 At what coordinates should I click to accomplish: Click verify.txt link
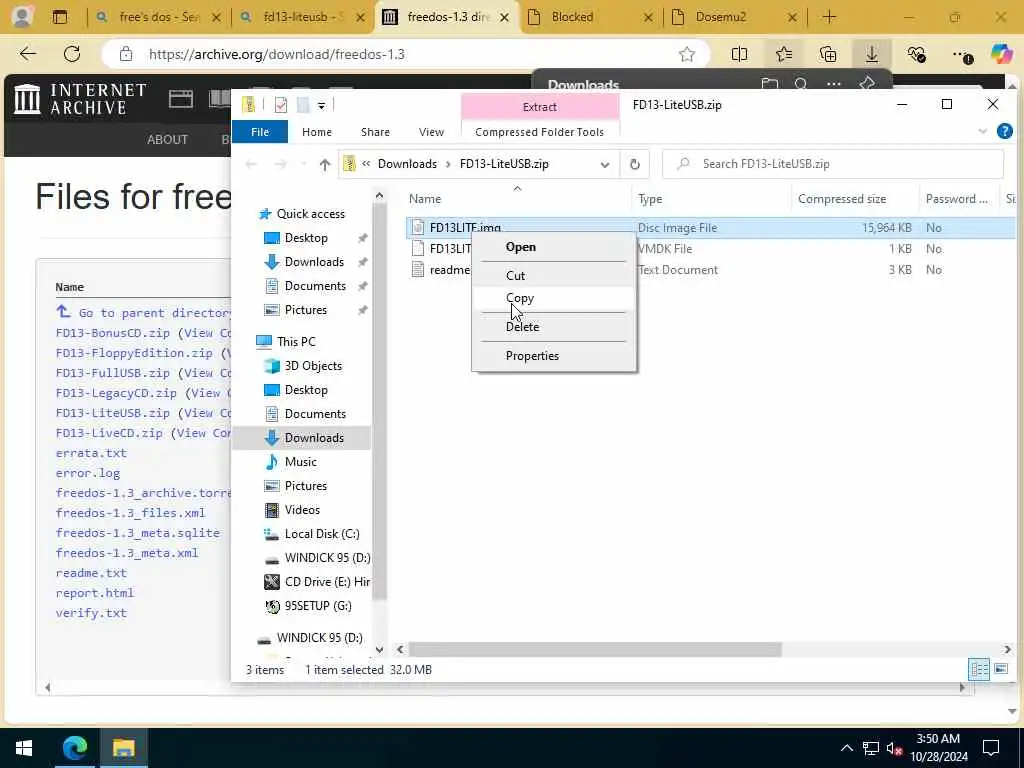pyautogui.click(x=91, y=613)
